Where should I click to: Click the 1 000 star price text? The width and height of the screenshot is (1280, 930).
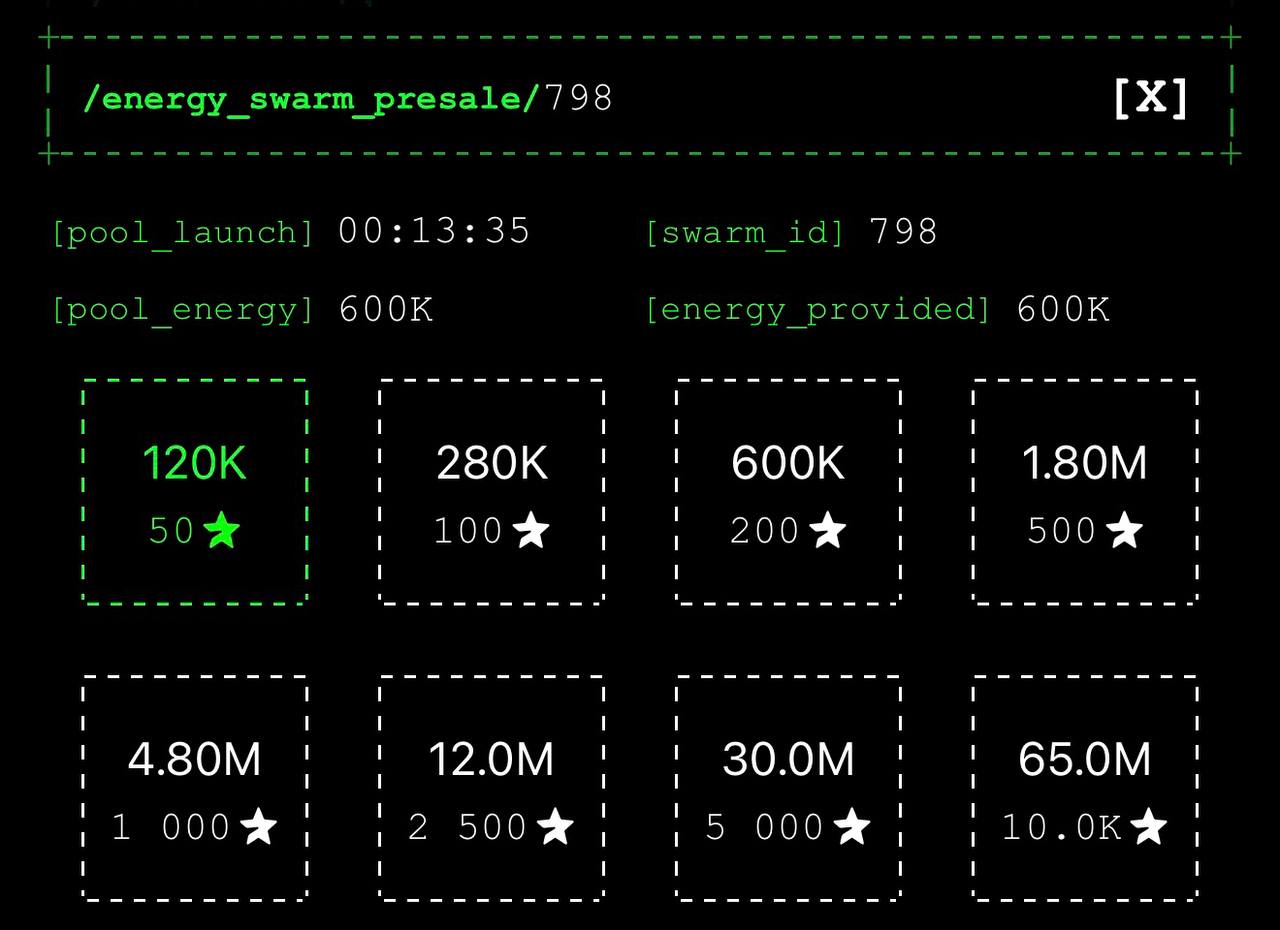171,827
